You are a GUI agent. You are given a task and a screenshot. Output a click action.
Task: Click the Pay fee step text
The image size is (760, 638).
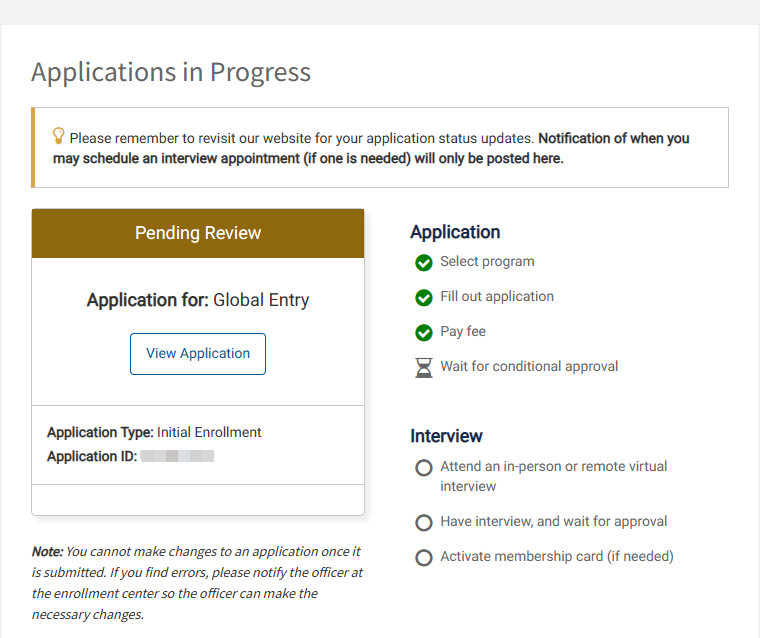click(x=463, y=332)
